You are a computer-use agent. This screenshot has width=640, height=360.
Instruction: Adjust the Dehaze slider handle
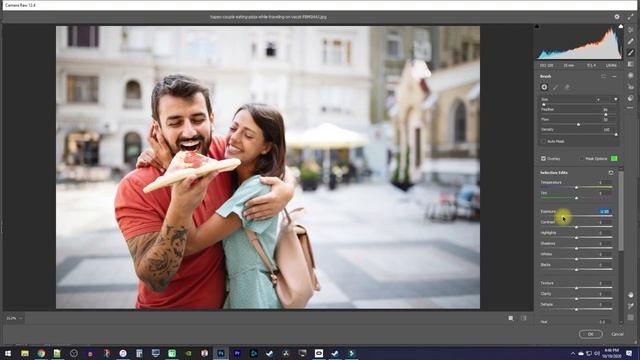[576, 309]
